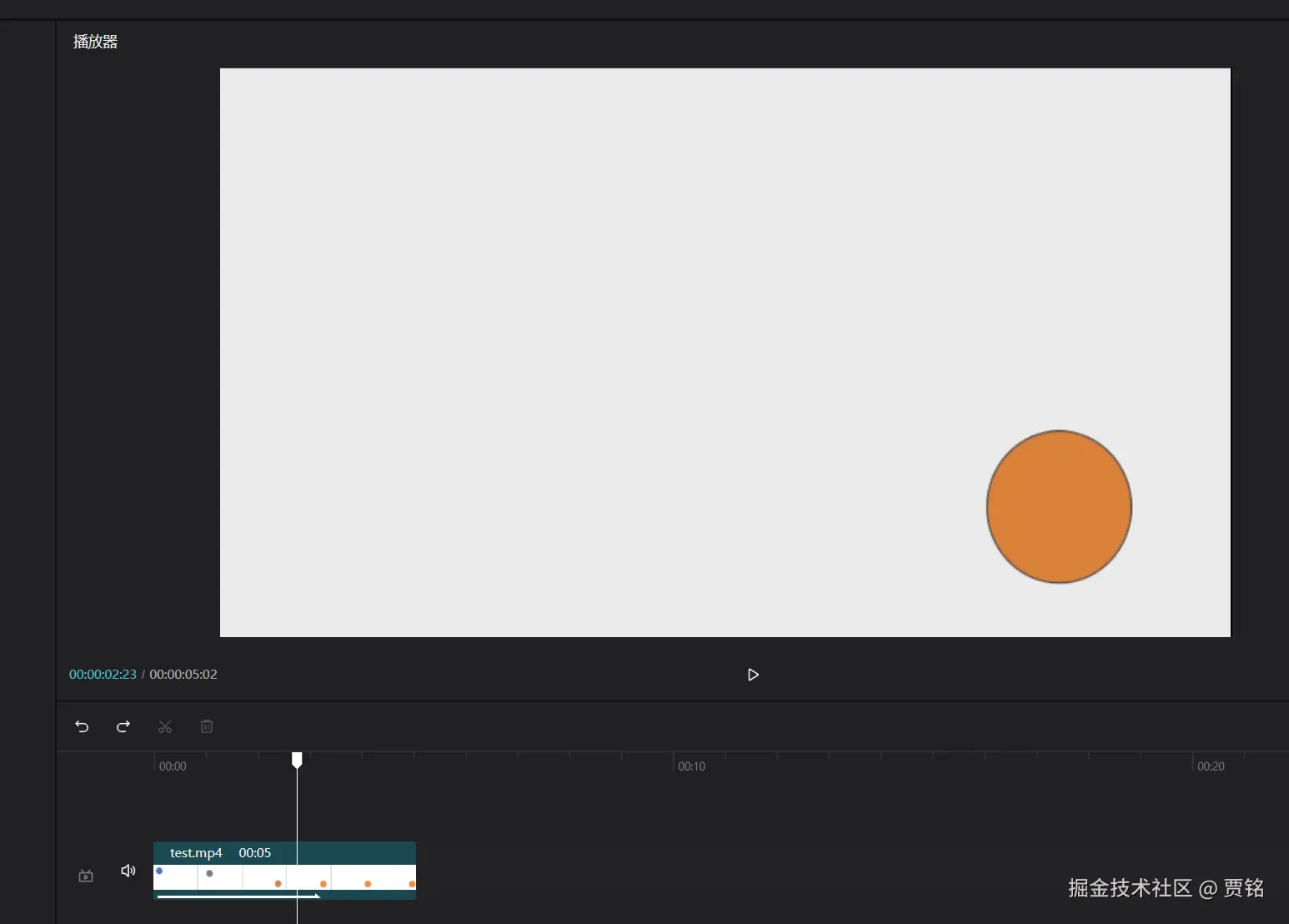The height and width of the screenshot is (924, 1289).
Task: Click the orange circle in the preview
Action: 1059,507
